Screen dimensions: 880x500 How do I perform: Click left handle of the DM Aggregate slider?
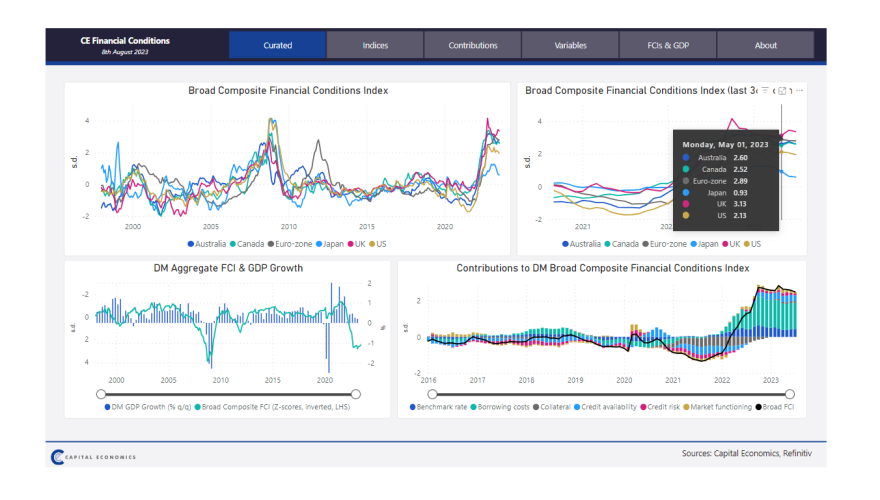coord(99,394)
